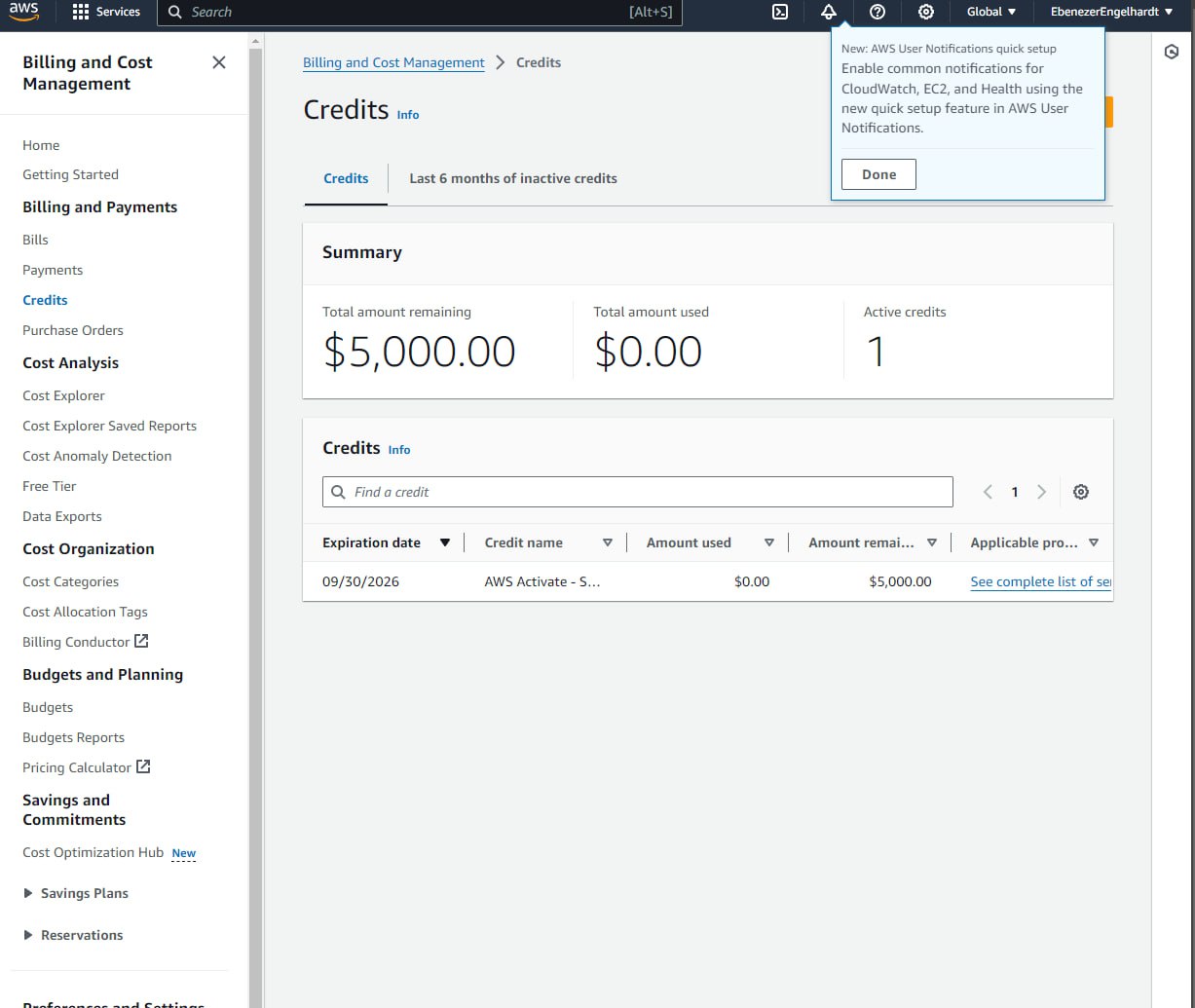Open Cost Explorer Saved Reports

109,426
